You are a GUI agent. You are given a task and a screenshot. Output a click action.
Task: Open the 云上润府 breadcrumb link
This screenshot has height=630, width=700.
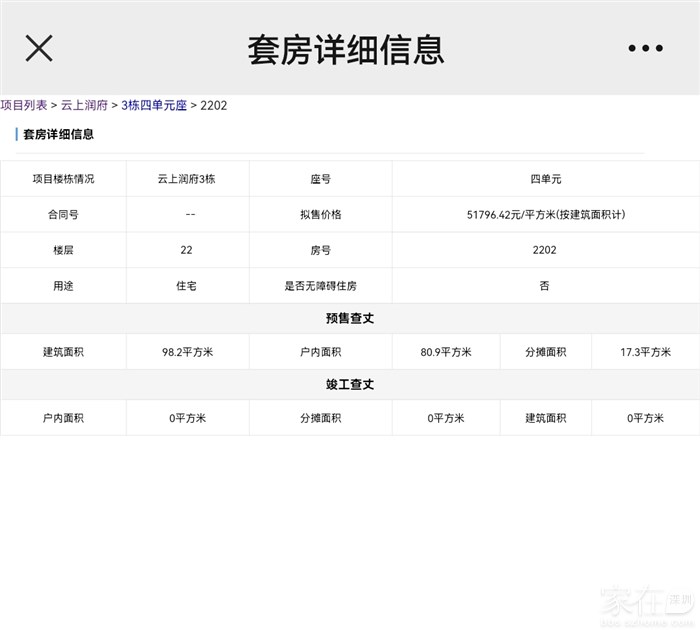(x=85, y=105)
